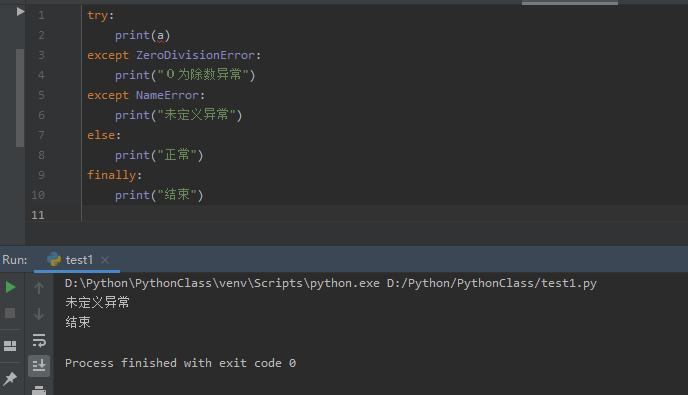The height and width of the screenshot is (395, 688).
Task: Toggle soft-wrap in the run console
Action: 39,340
